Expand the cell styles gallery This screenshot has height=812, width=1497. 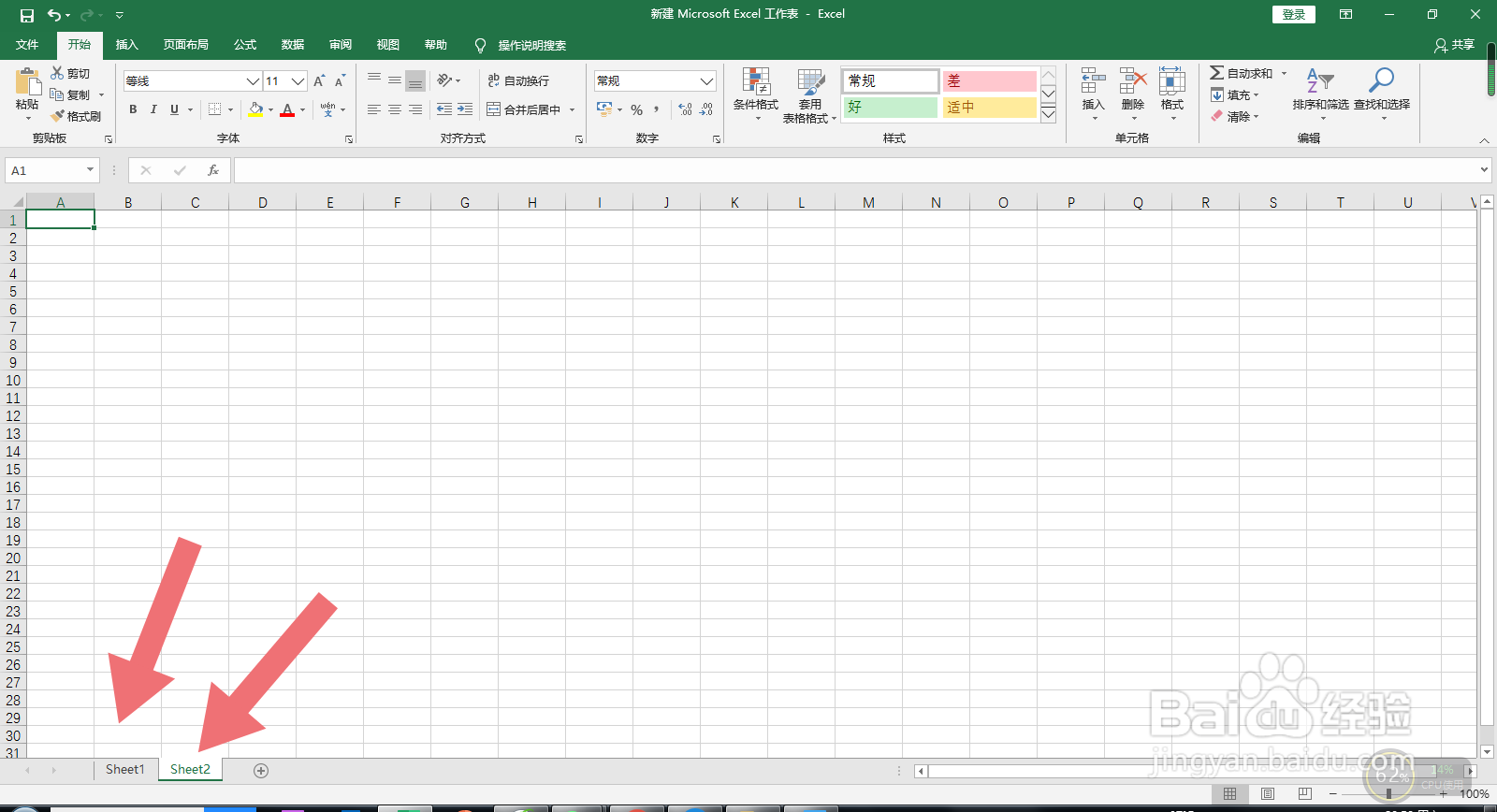click(1048, 114)
